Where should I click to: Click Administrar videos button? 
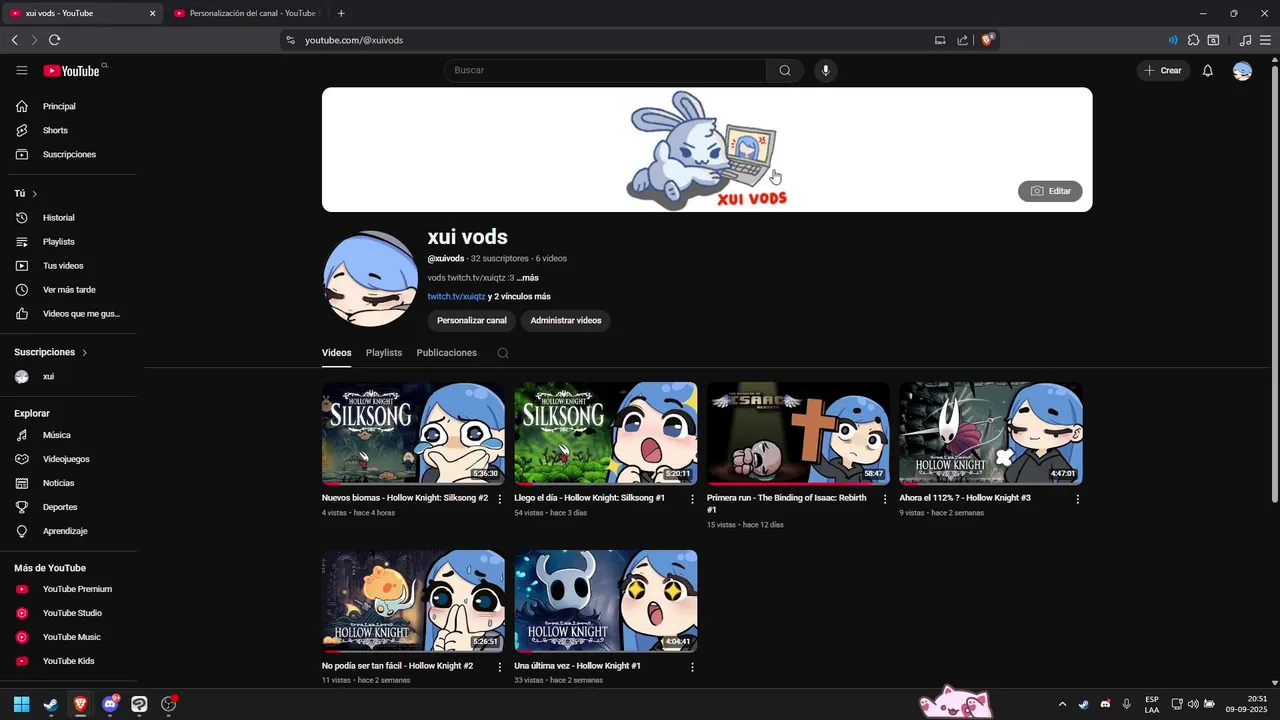(566, 320)
